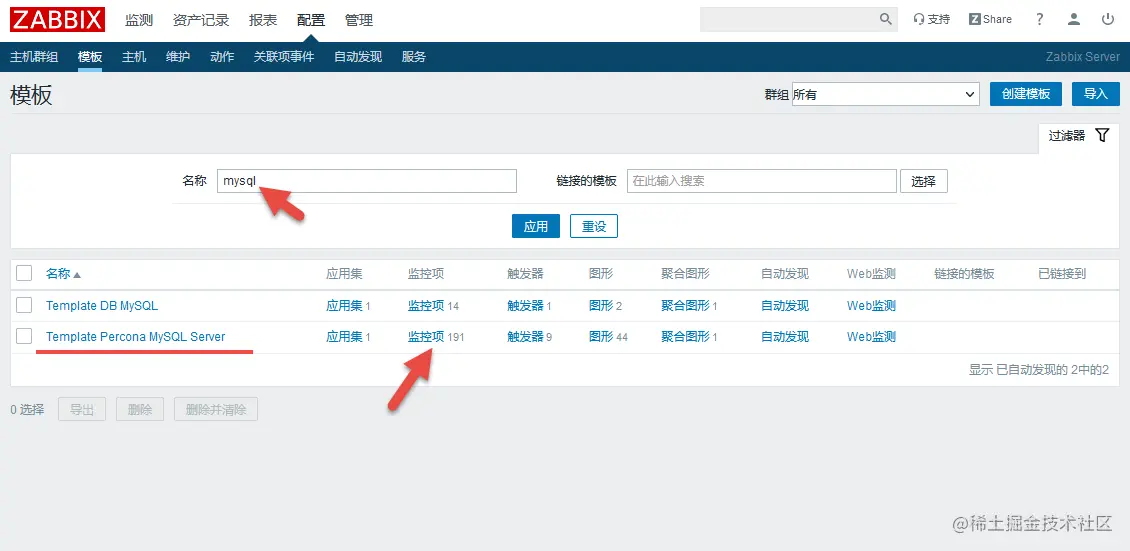1130x551 pixels.
Task: Focus the top global search field
Action: 788,19
